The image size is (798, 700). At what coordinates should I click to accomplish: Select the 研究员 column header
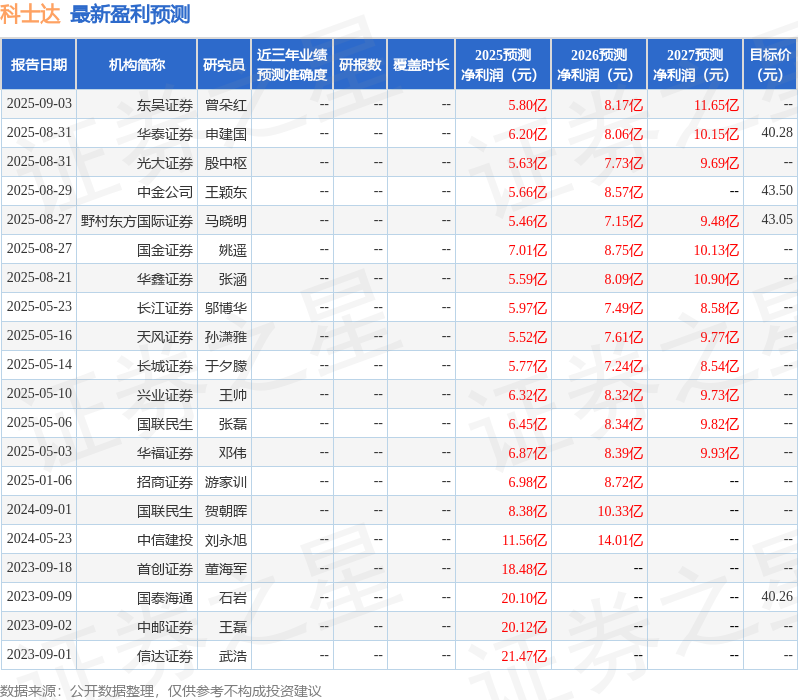click(224, 65)
